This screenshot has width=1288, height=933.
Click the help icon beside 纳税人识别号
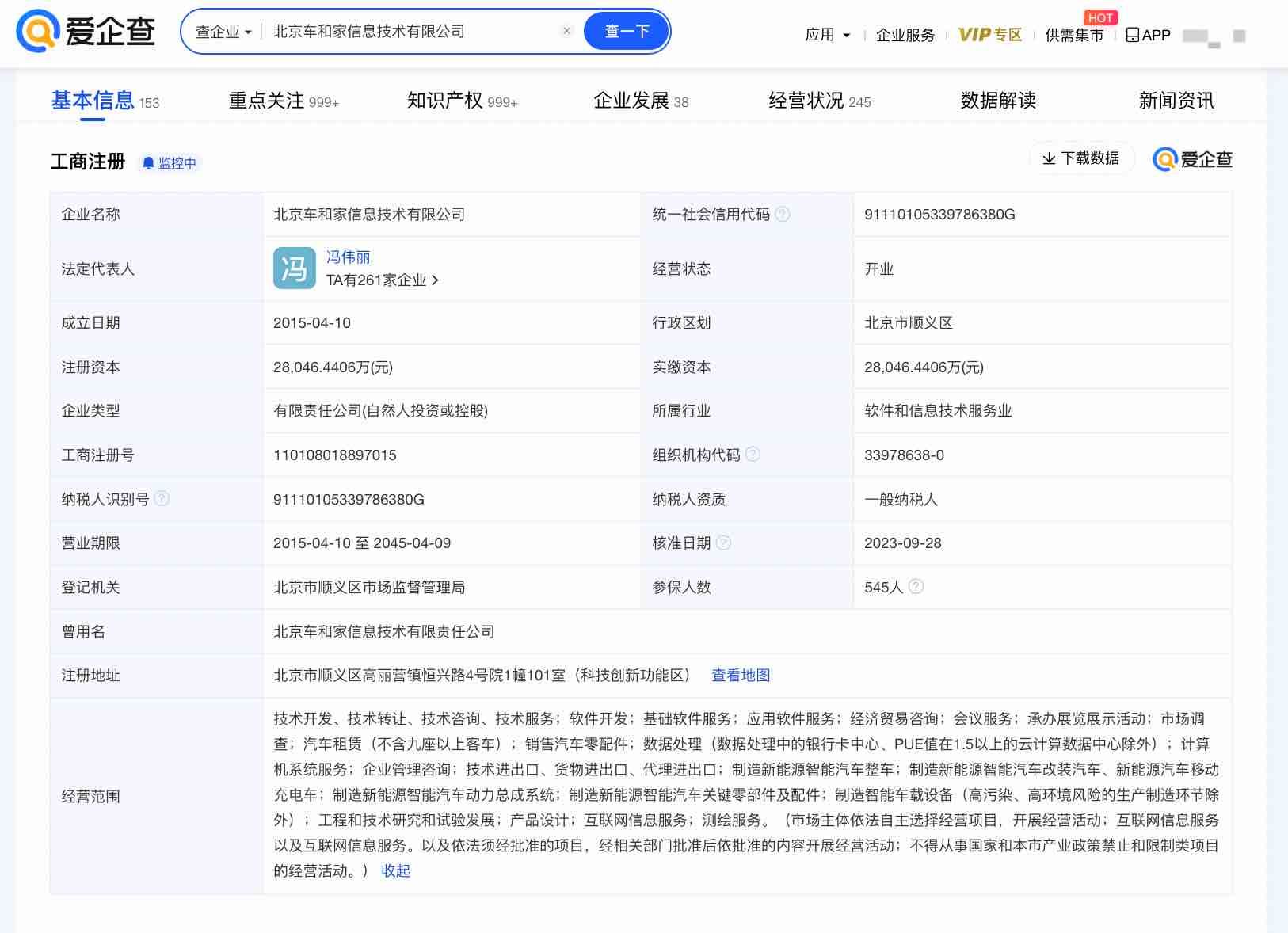[x=162, y=499]
